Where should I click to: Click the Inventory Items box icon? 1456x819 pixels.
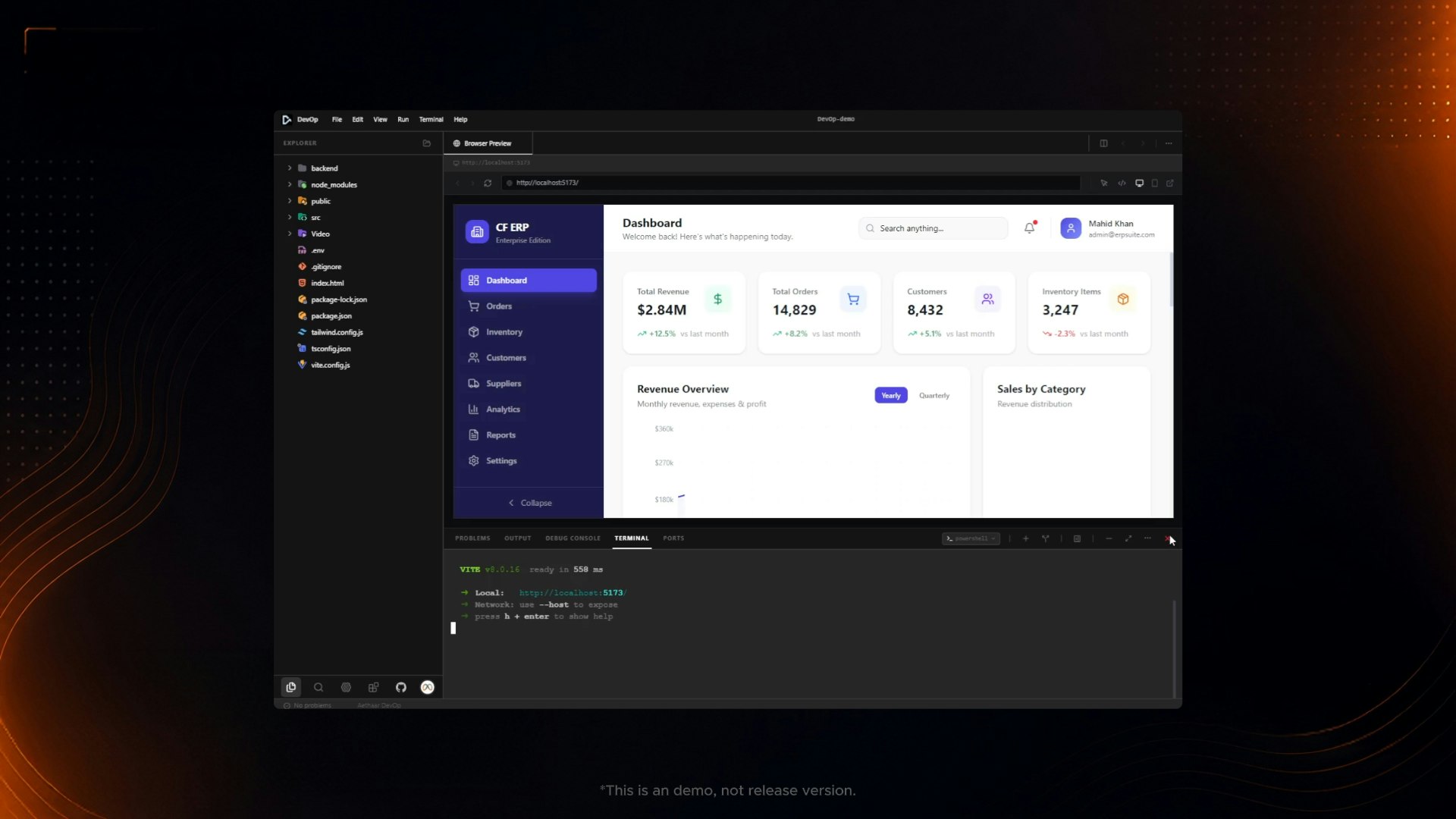1123,300
